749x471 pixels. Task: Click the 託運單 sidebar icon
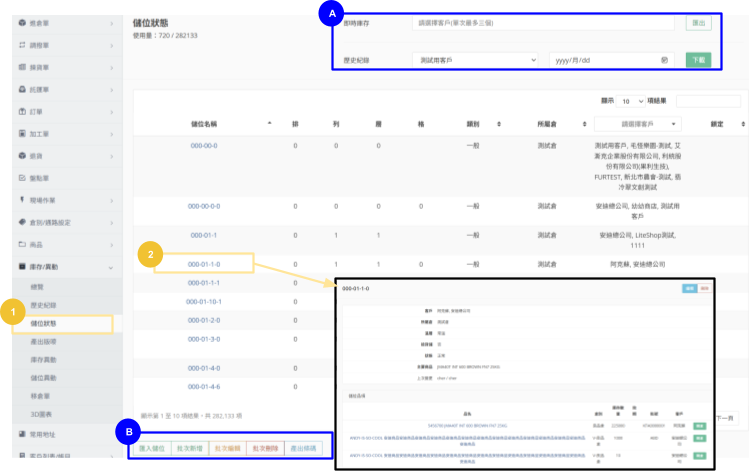[x=22, y=89]
